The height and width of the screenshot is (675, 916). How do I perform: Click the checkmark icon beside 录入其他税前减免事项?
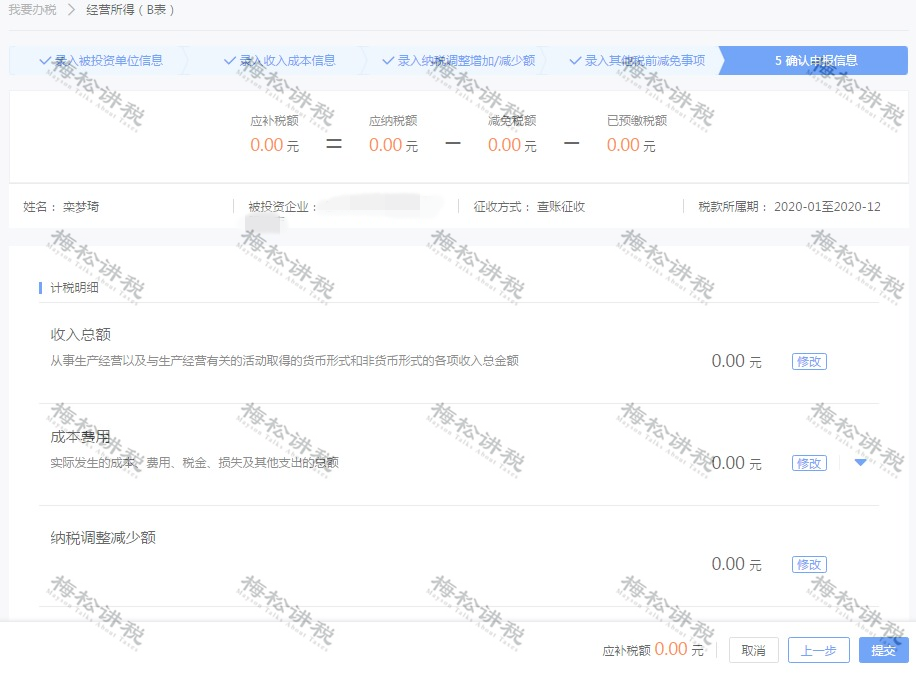point(575,61)
